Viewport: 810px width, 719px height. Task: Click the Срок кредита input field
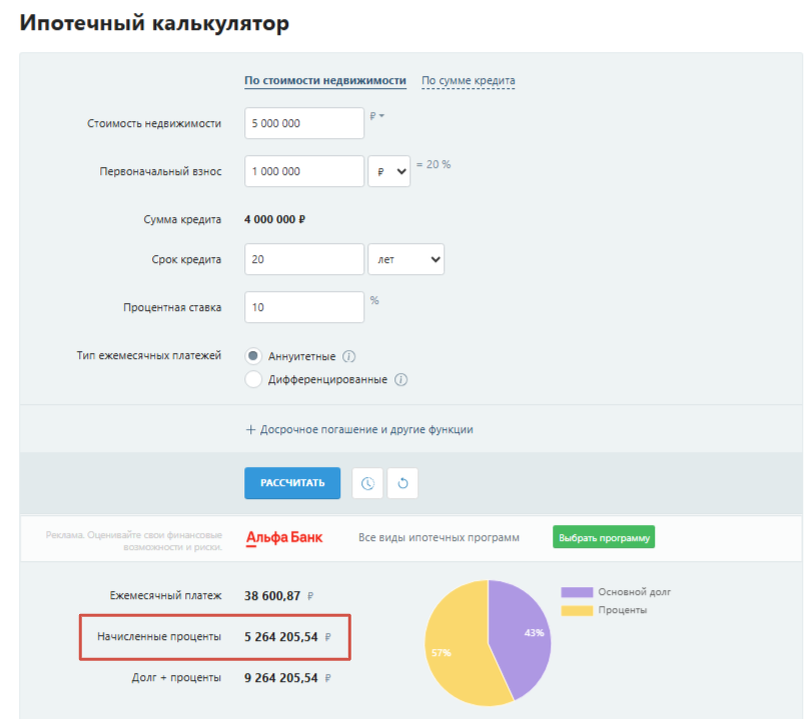pyautogui.click(x=304, y=259)
